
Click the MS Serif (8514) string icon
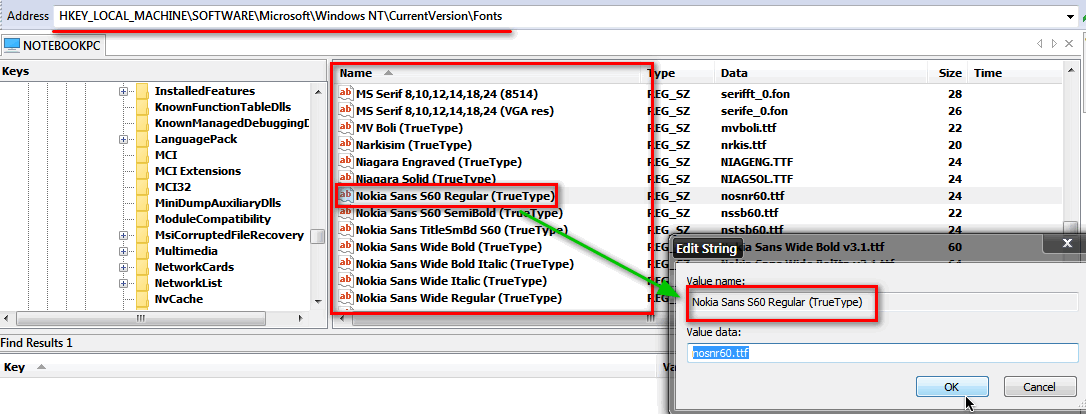click(x=346, y=93)
